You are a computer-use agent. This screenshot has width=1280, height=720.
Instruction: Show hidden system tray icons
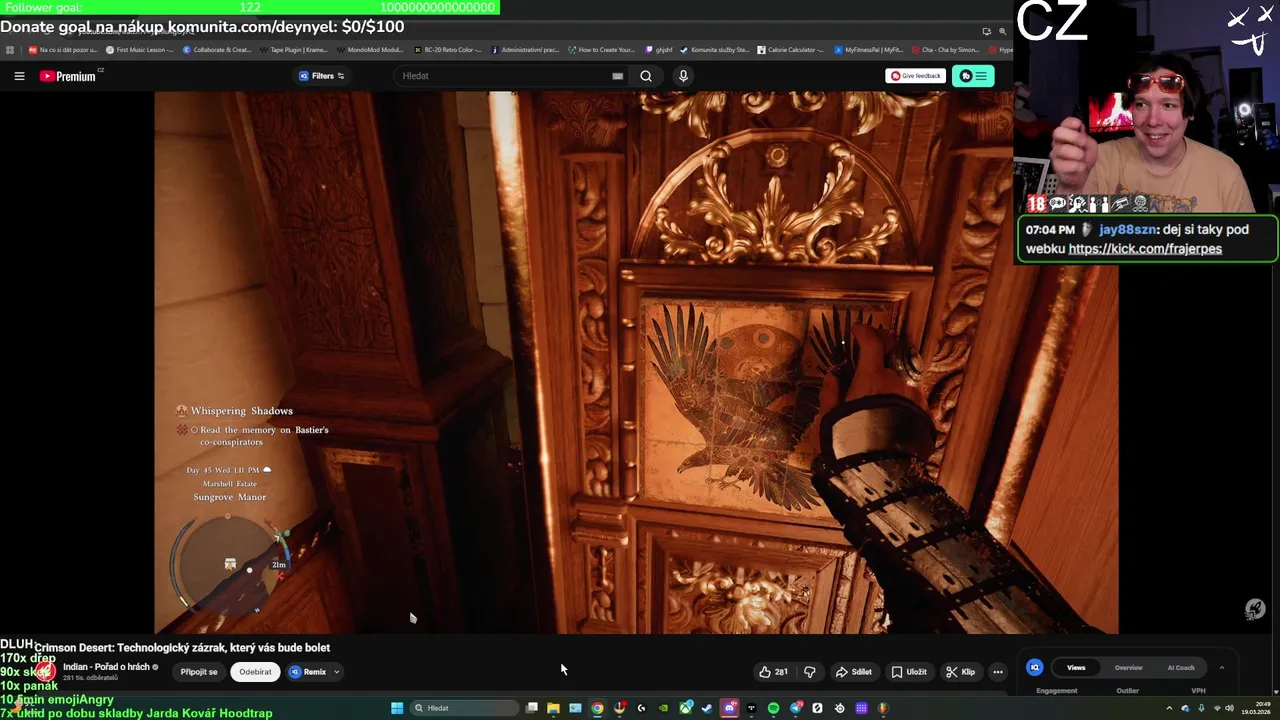pos(1169,708)
